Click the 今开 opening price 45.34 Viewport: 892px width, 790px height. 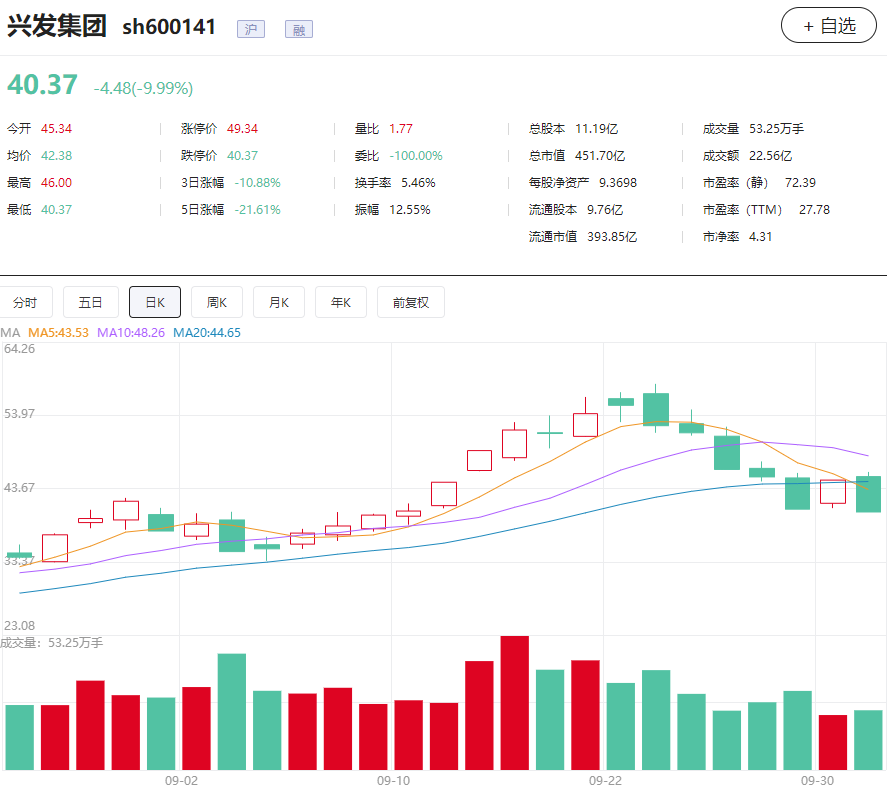click(x=56, y=129)
